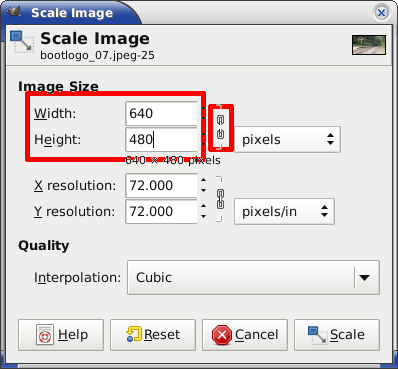The width and height of the screenshot is (398, 369).
Task: Focus the X resolution field
Action: (x=161, y=185)
